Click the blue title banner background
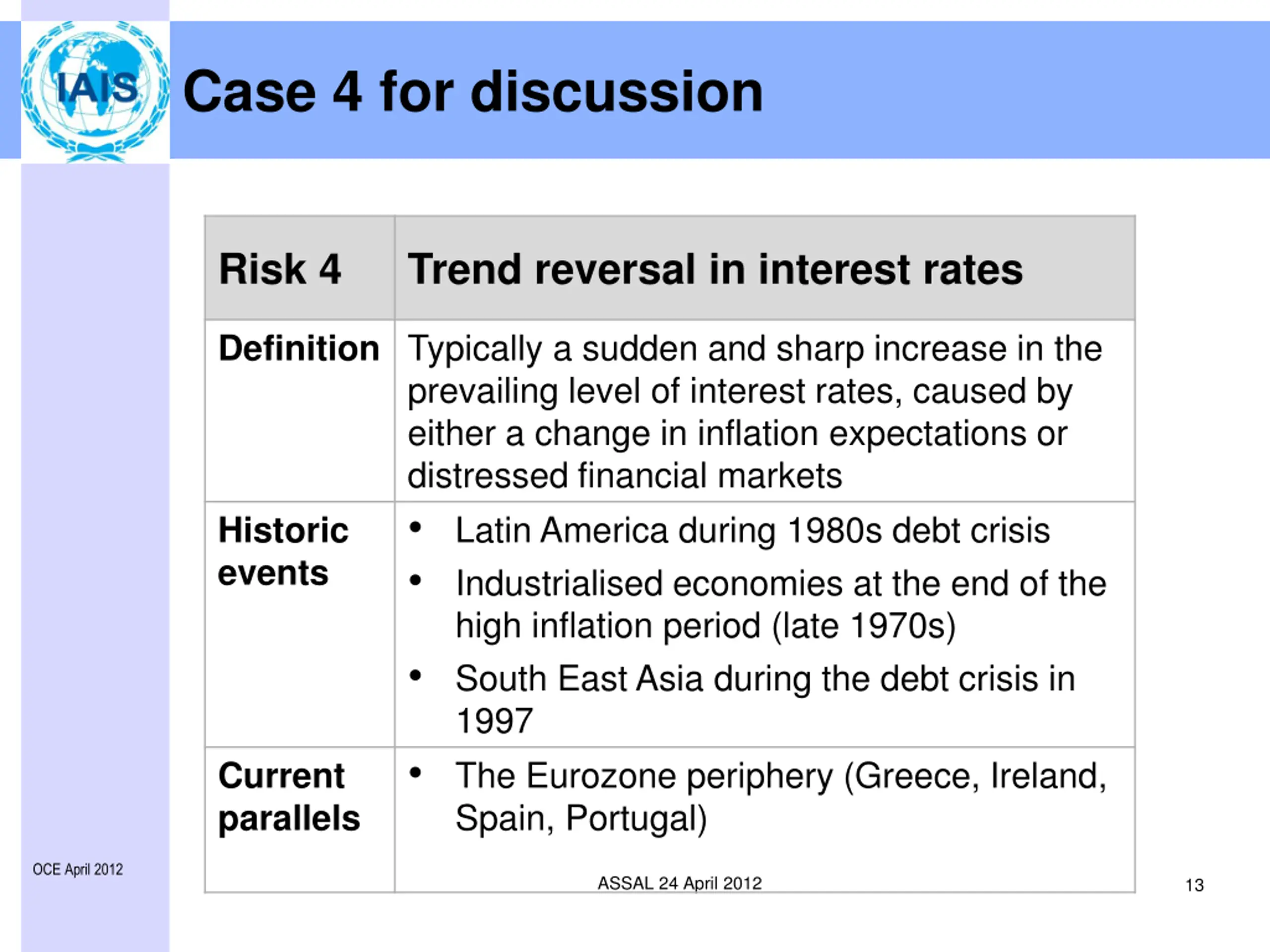This screenshot has width=1270, height=952. coord(1011,90)
